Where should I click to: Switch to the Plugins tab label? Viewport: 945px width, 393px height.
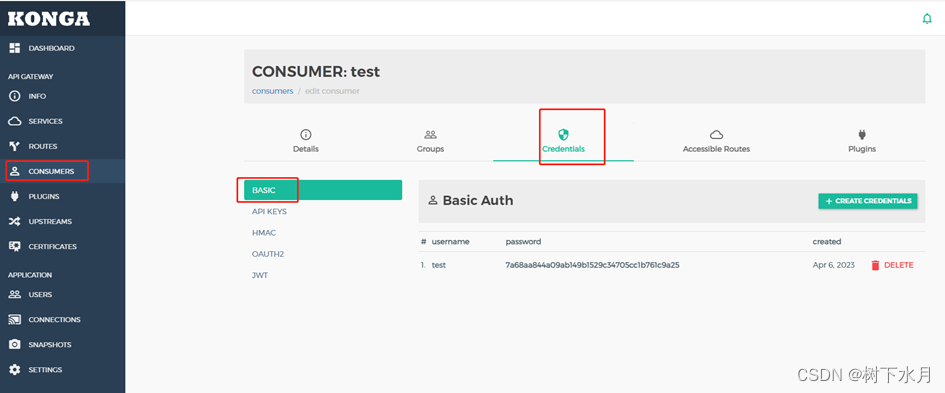[x=862, y=149]
